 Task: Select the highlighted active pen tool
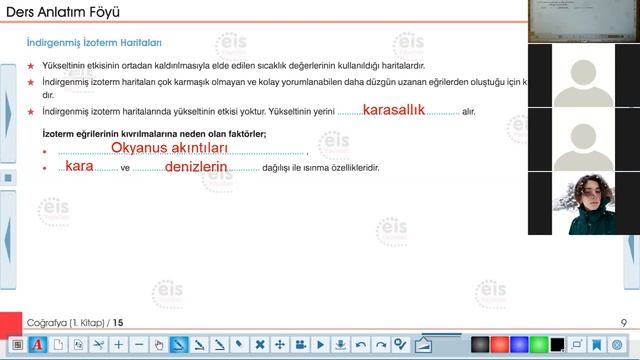[179, 345]
